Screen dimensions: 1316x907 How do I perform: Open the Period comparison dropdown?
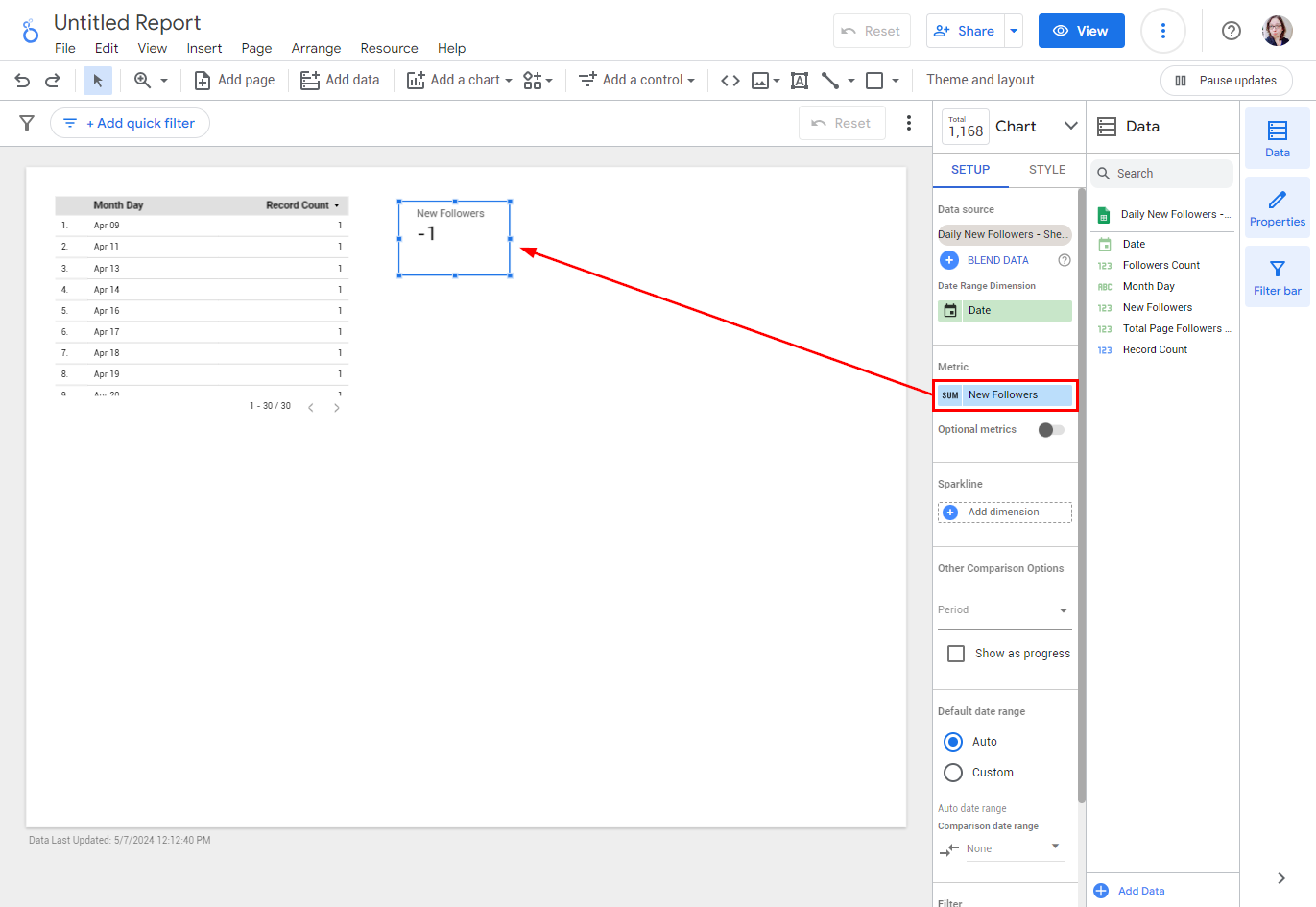[x=1003, y=610]
